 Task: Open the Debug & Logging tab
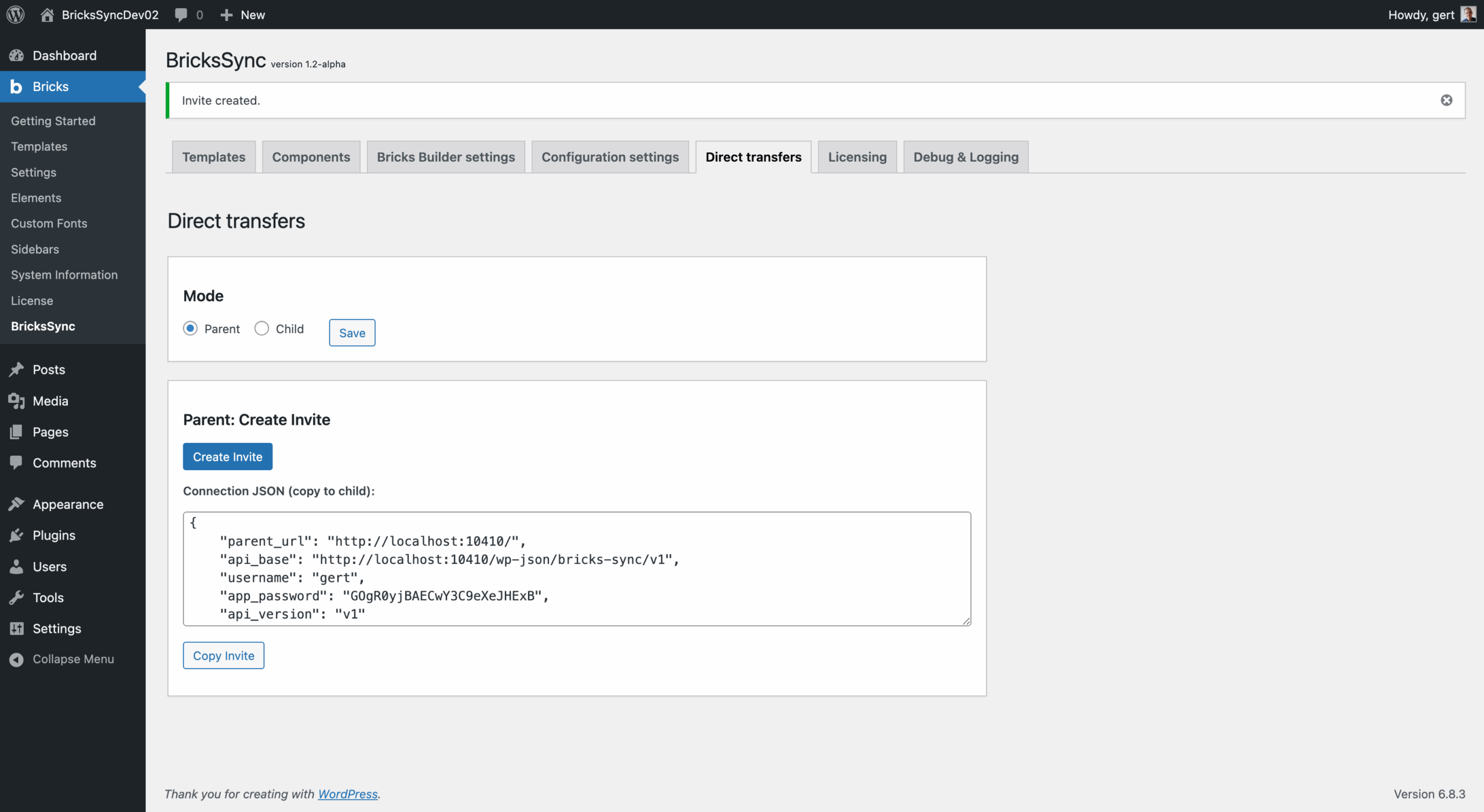tap(965, 157)
